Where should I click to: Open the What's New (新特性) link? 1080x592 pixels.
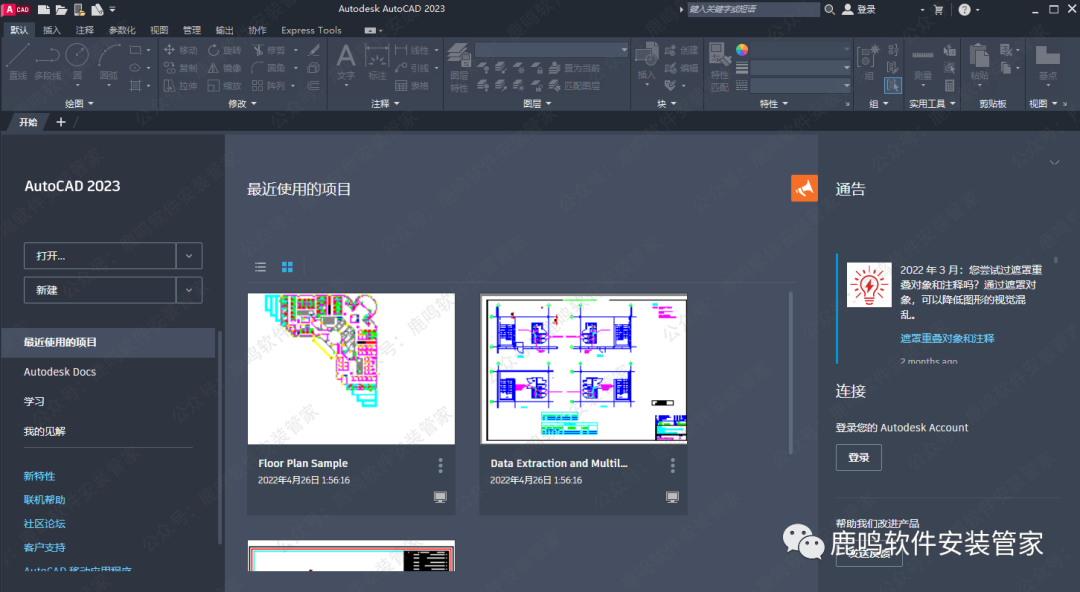(x=39, y=476)
